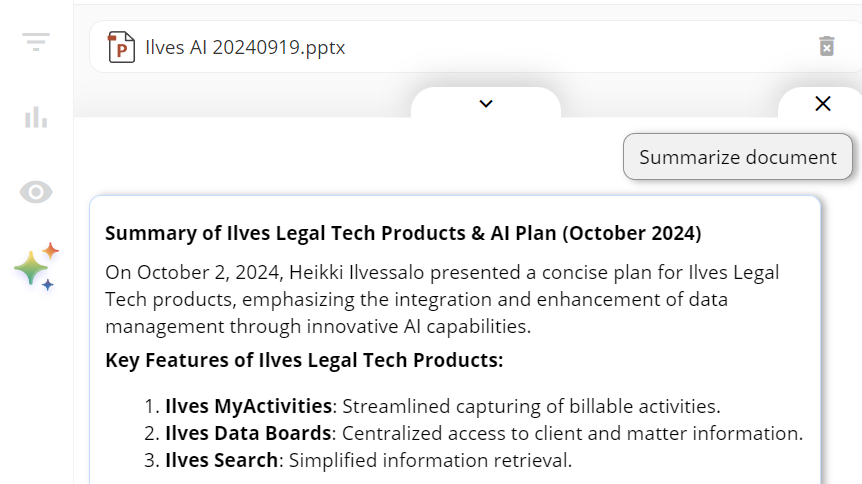Toggle the eye visibility icon
862x484 pixels.
pyautogui.click(x=36, y=192)
